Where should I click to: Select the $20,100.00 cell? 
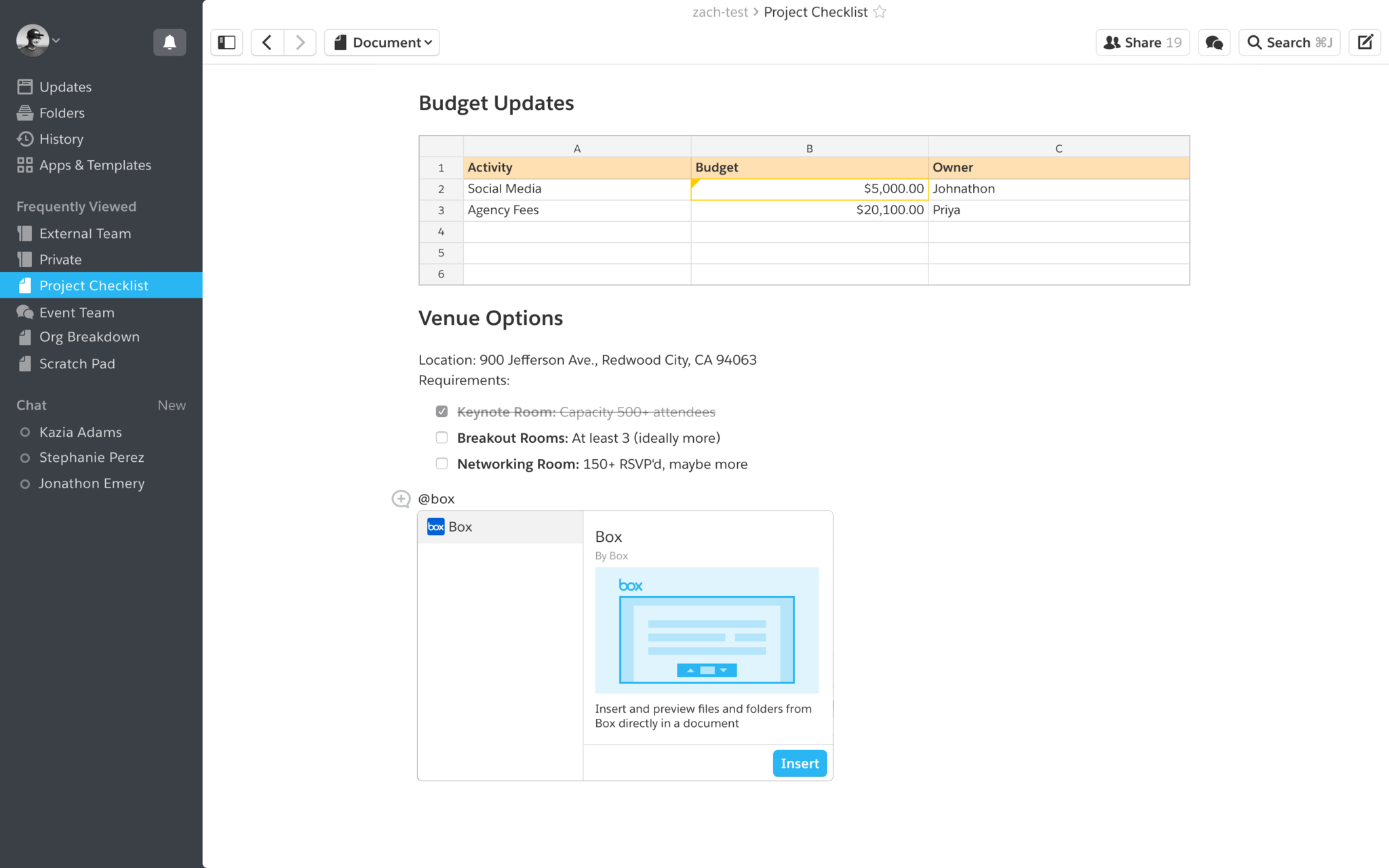[809, 210]
